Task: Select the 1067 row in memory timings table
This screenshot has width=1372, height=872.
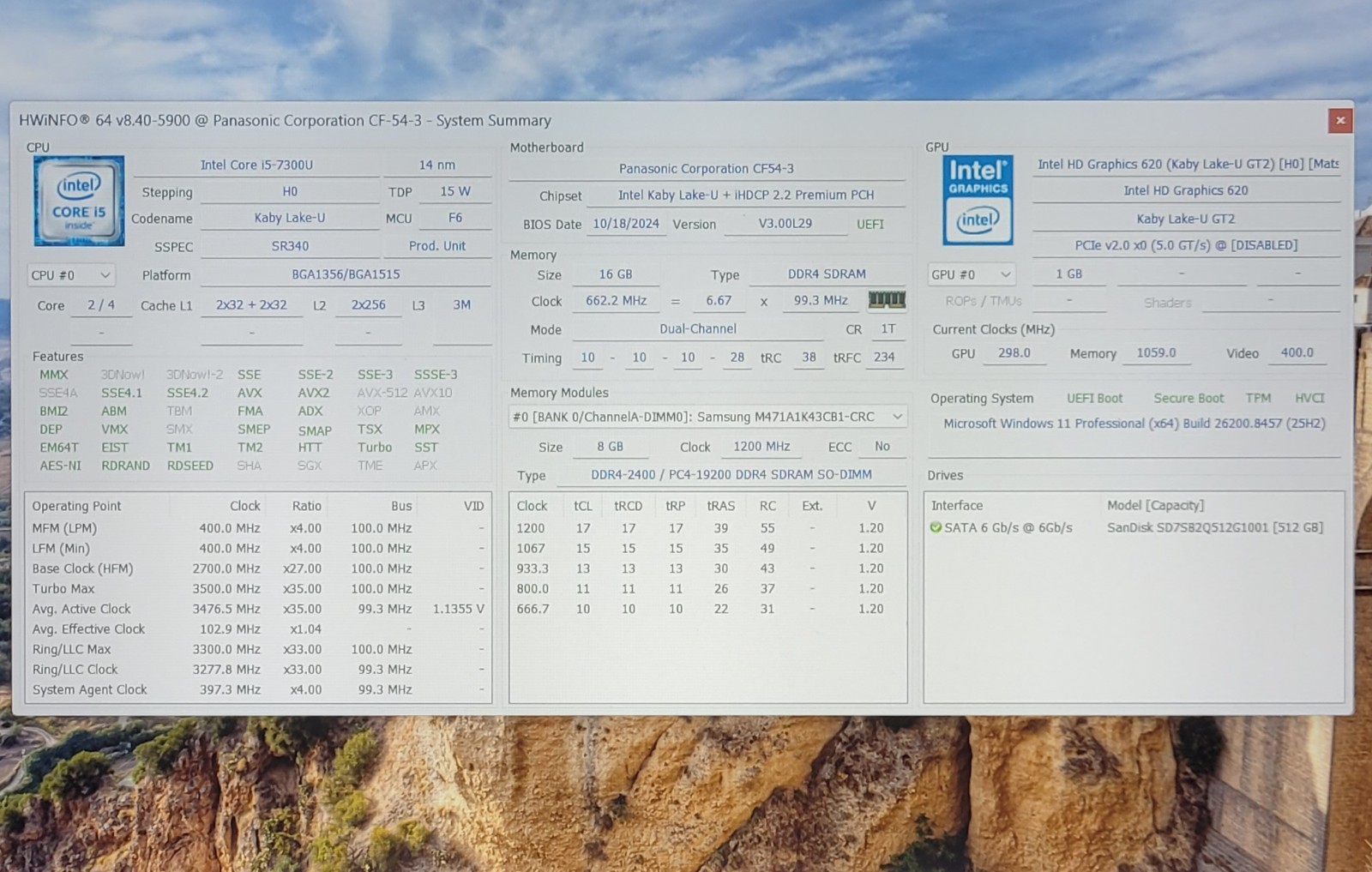Action: [707, 549]
